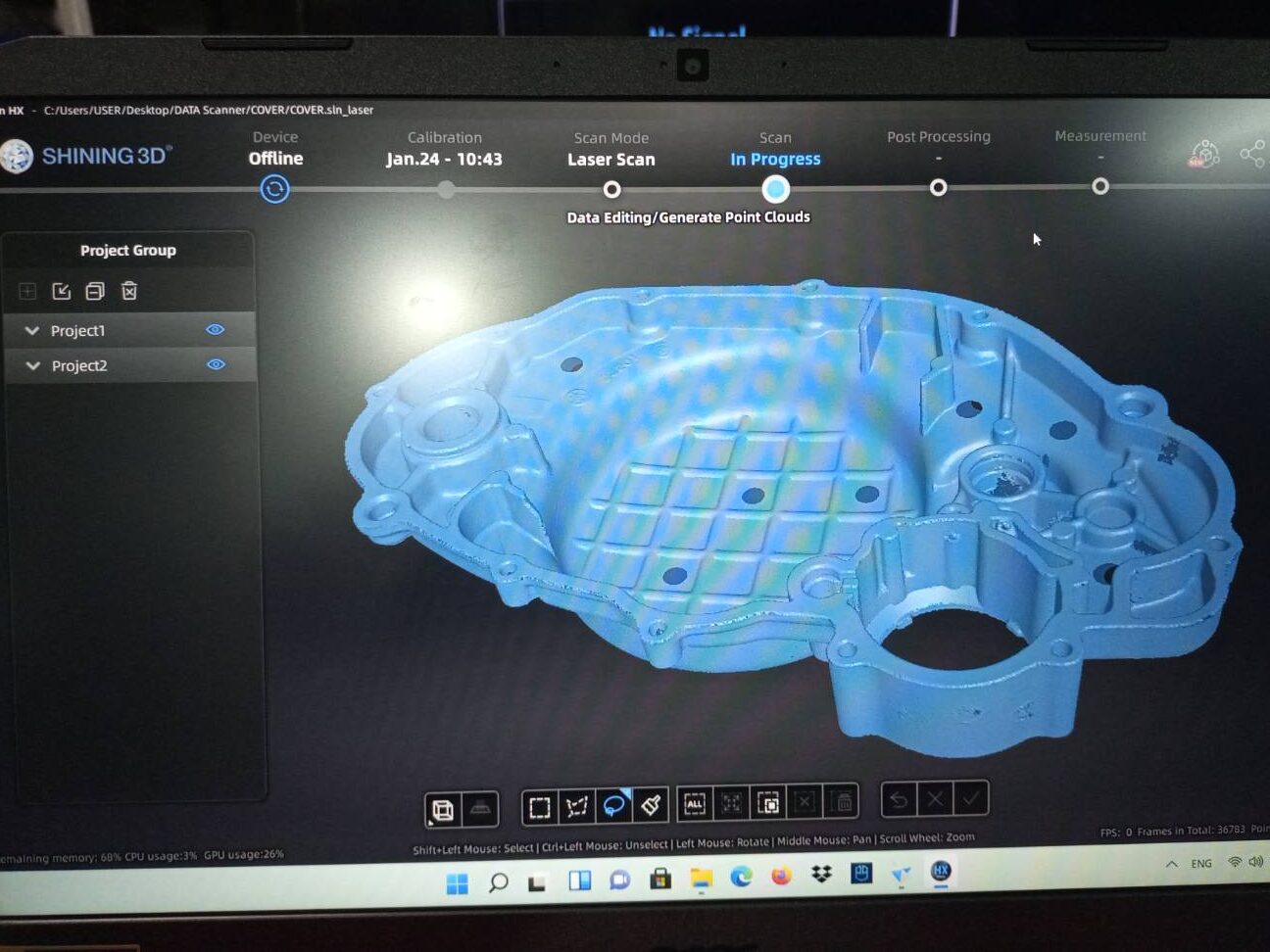Click the Data Editing/Generate Point Clouds label
The image size is (1270, 952).
pos(689,216)
